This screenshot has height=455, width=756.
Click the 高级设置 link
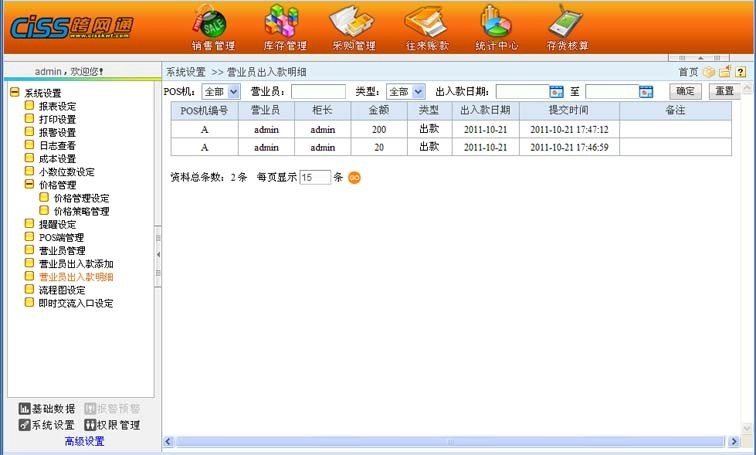tap(84, 441)
